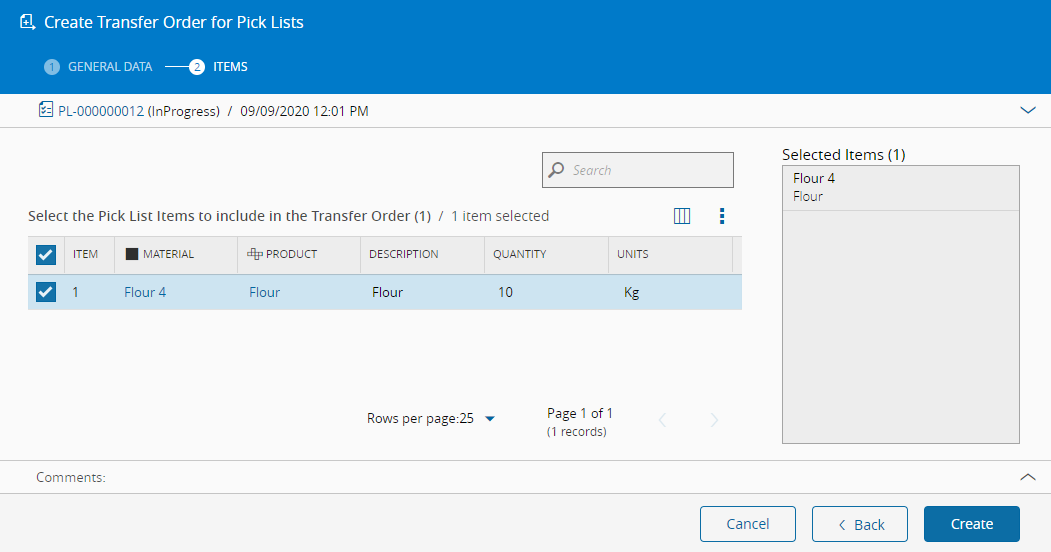The width and height of the screenshot is (1051, 552).
Task: Click the pick list icon beside PL-000000012
Action: tap(45, 111)
